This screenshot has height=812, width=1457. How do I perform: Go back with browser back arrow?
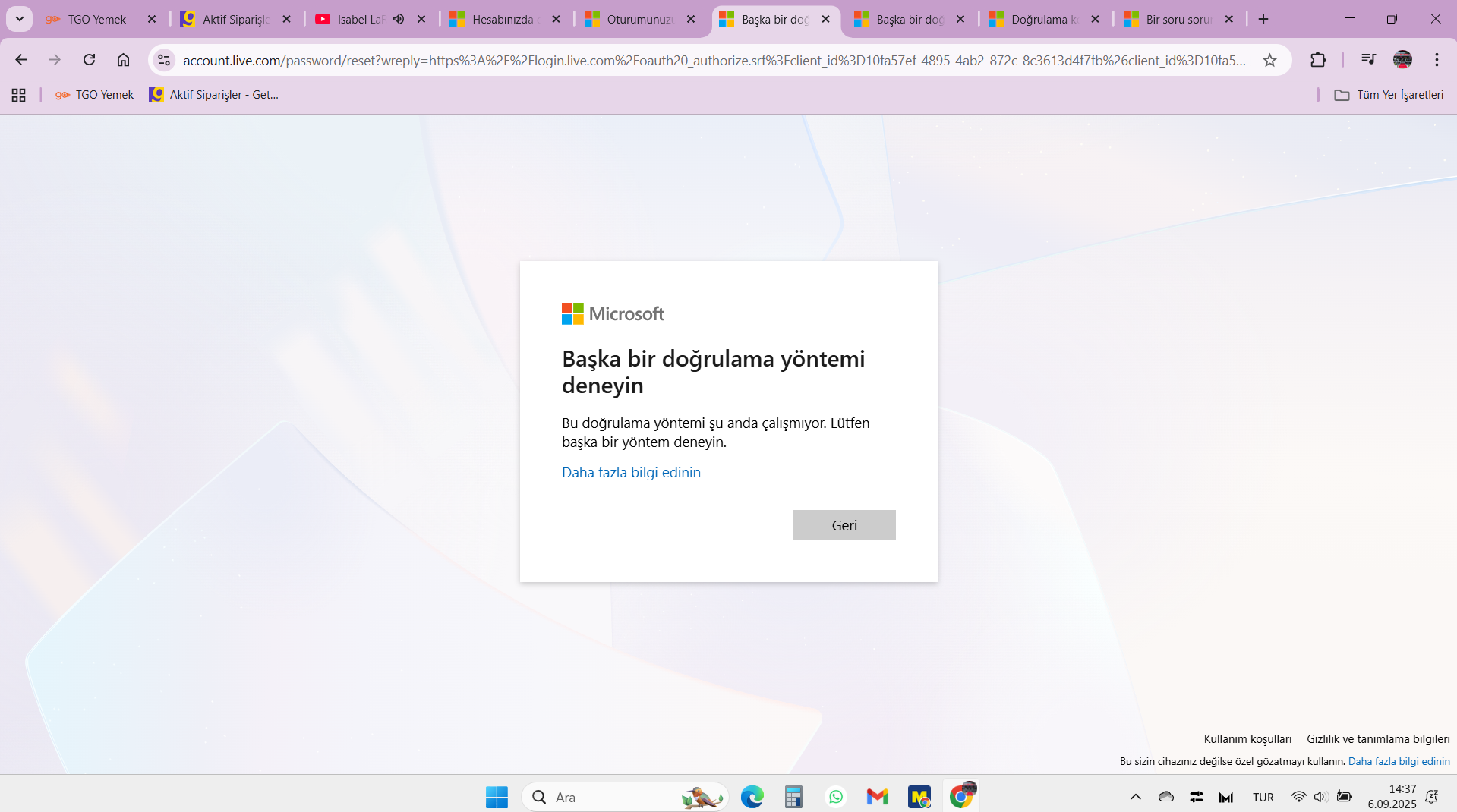[21, 60]
